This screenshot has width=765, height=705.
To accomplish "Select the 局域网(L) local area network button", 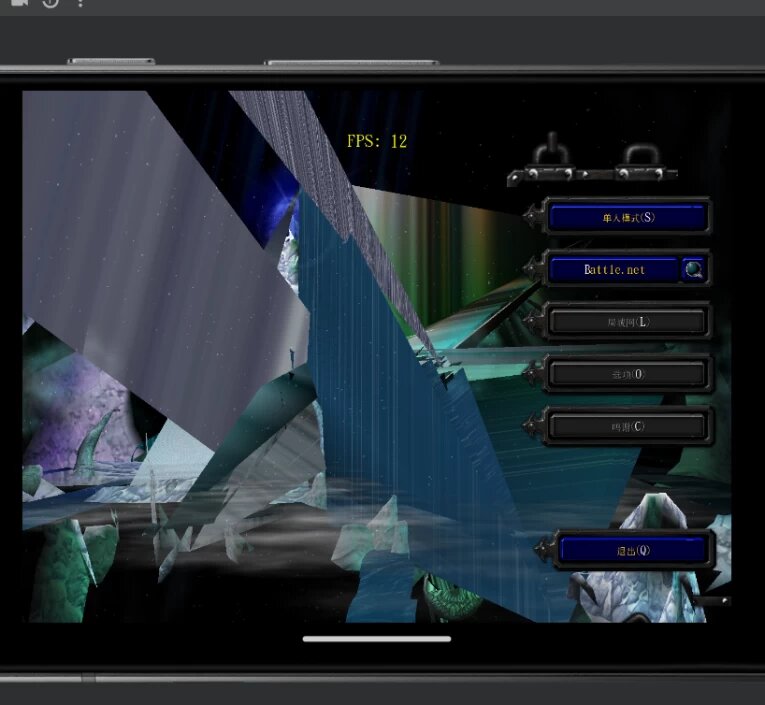I will coord(627,322).
